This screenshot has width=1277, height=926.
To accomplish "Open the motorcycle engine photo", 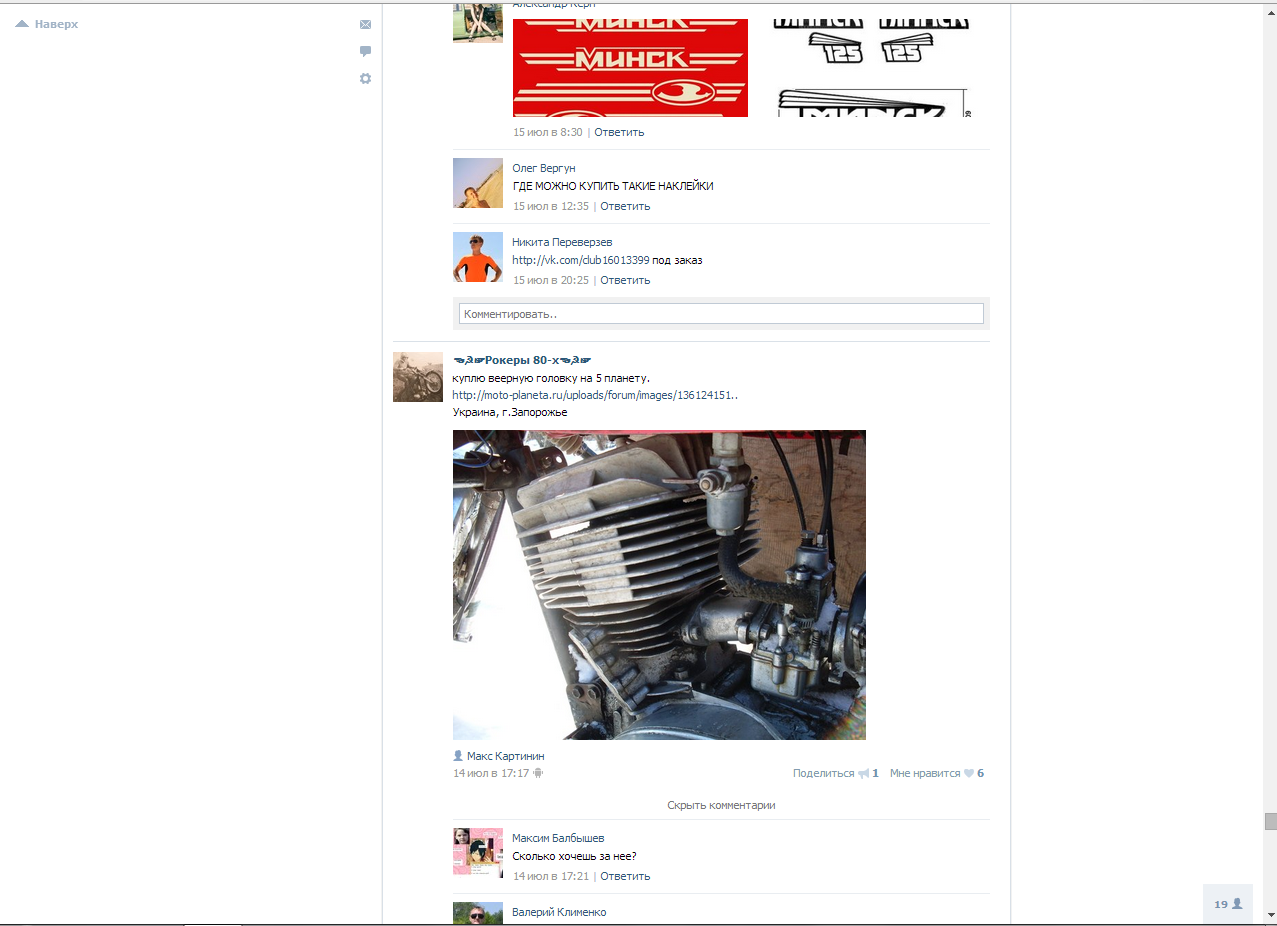I will coord(659,585).
